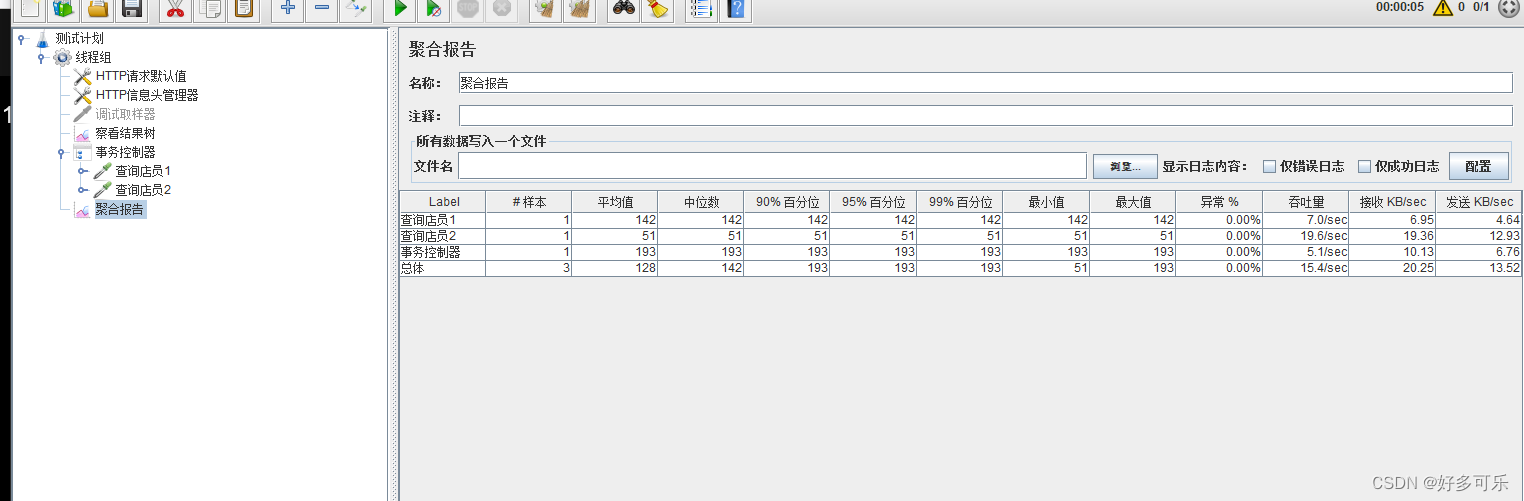Click the 吞吐量 column header
The width and height of the screenshot is (1524, 501).
(1305, 202)
